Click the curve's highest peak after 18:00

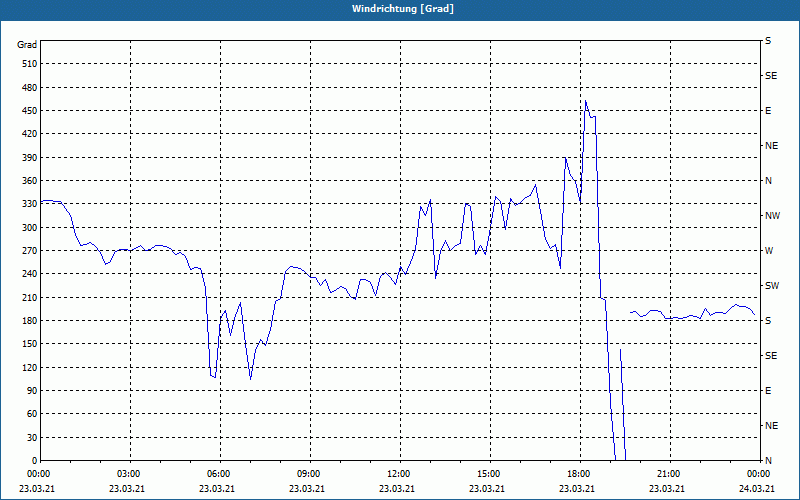click(586, 101)
